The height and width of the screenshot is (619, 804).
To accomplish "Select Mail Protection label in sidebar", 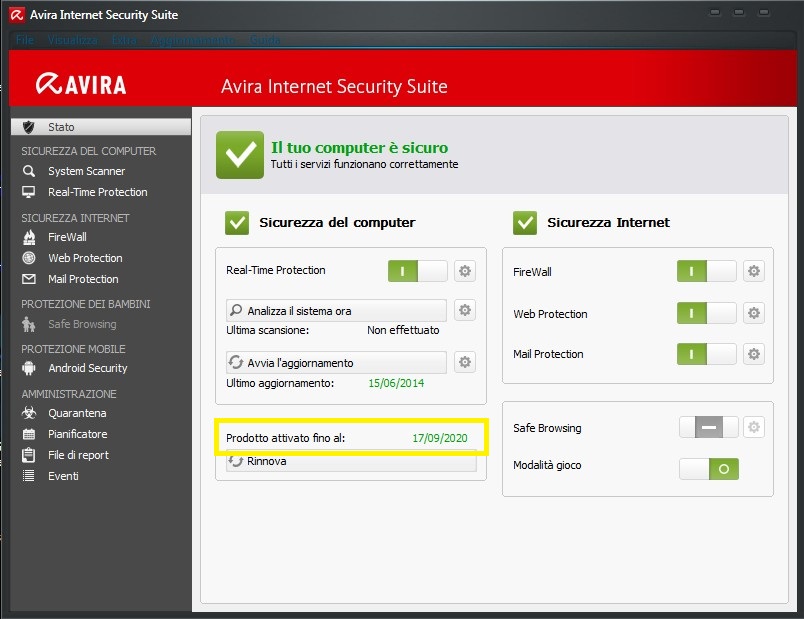I will pos(83,279).
